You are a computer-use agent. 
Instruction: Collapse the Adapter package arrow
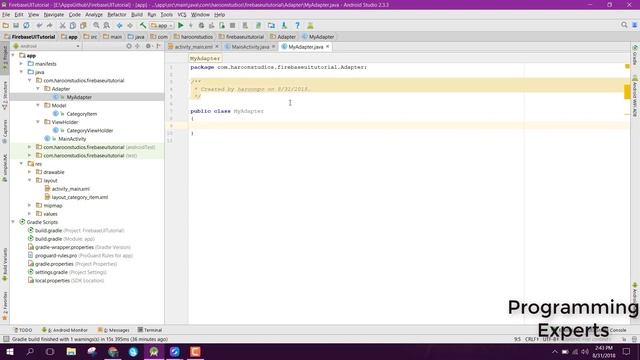(38, 89)
